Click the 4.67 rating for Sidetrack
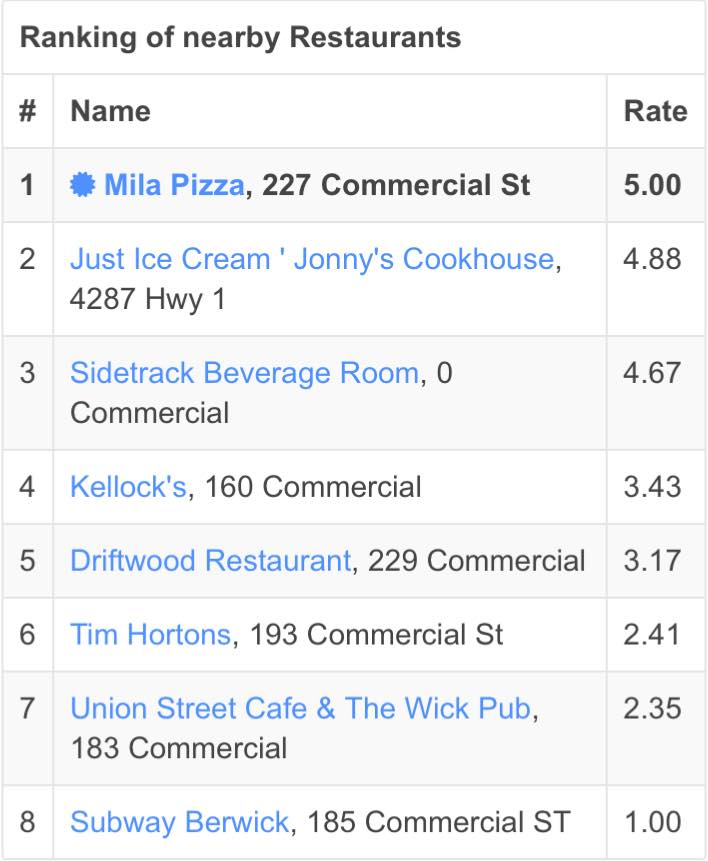708x861 pixels. (653, 373)
